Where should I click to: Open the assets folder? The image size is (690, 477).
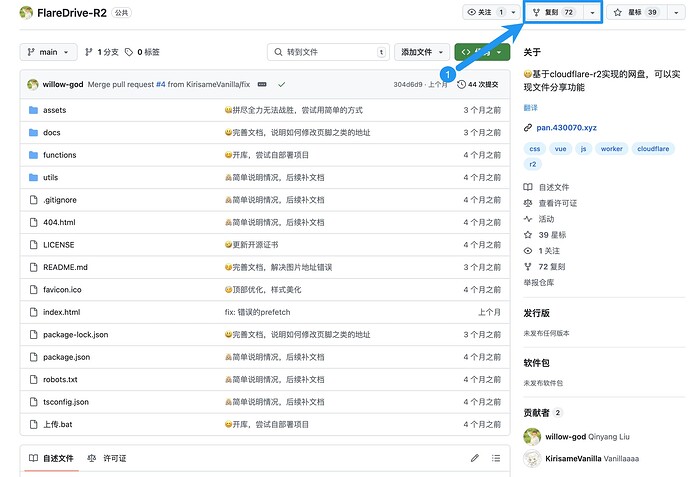pos(55,109)
